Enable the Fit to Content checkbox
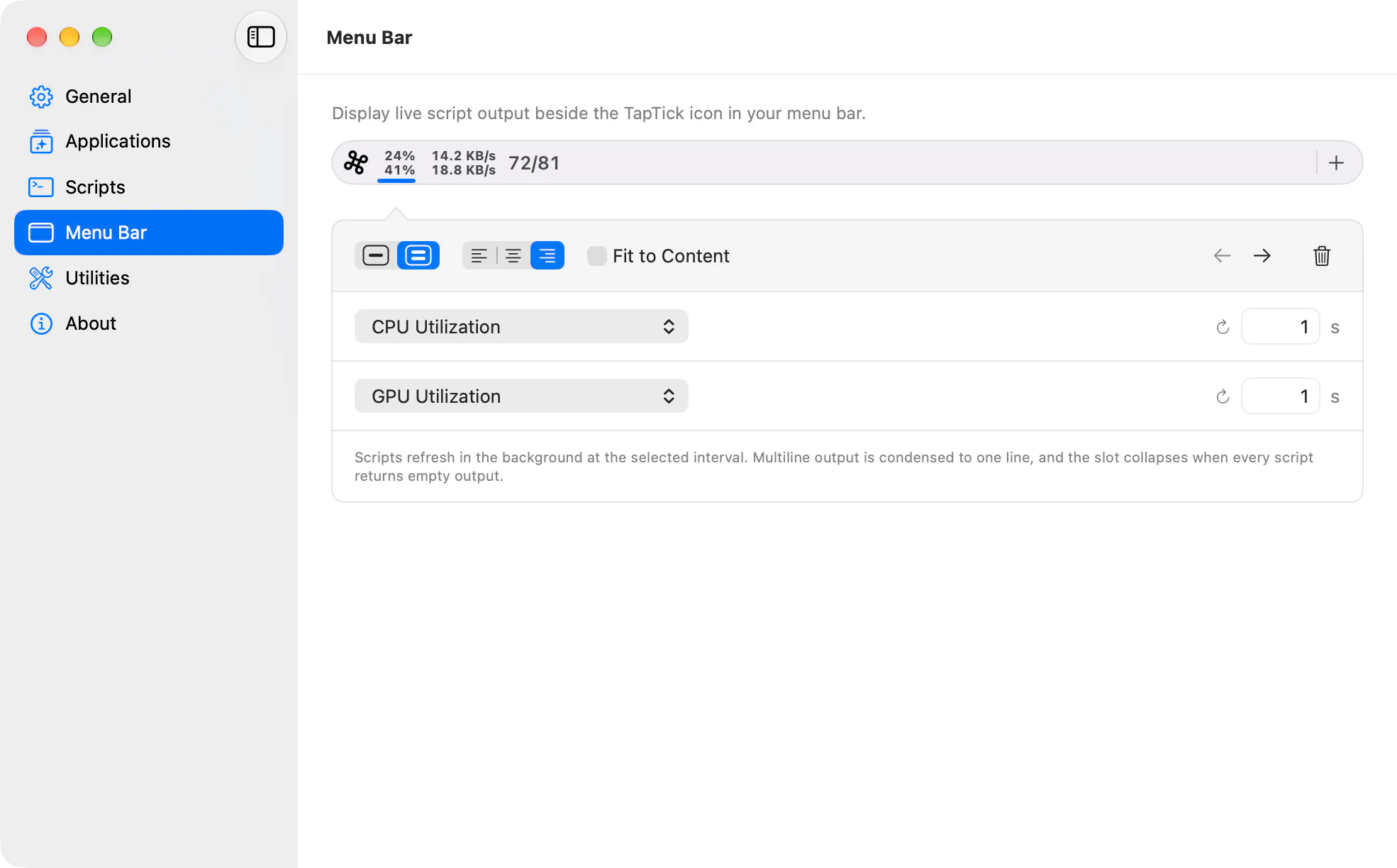This screenshot has width=1397, height=868. click(597, 256)
